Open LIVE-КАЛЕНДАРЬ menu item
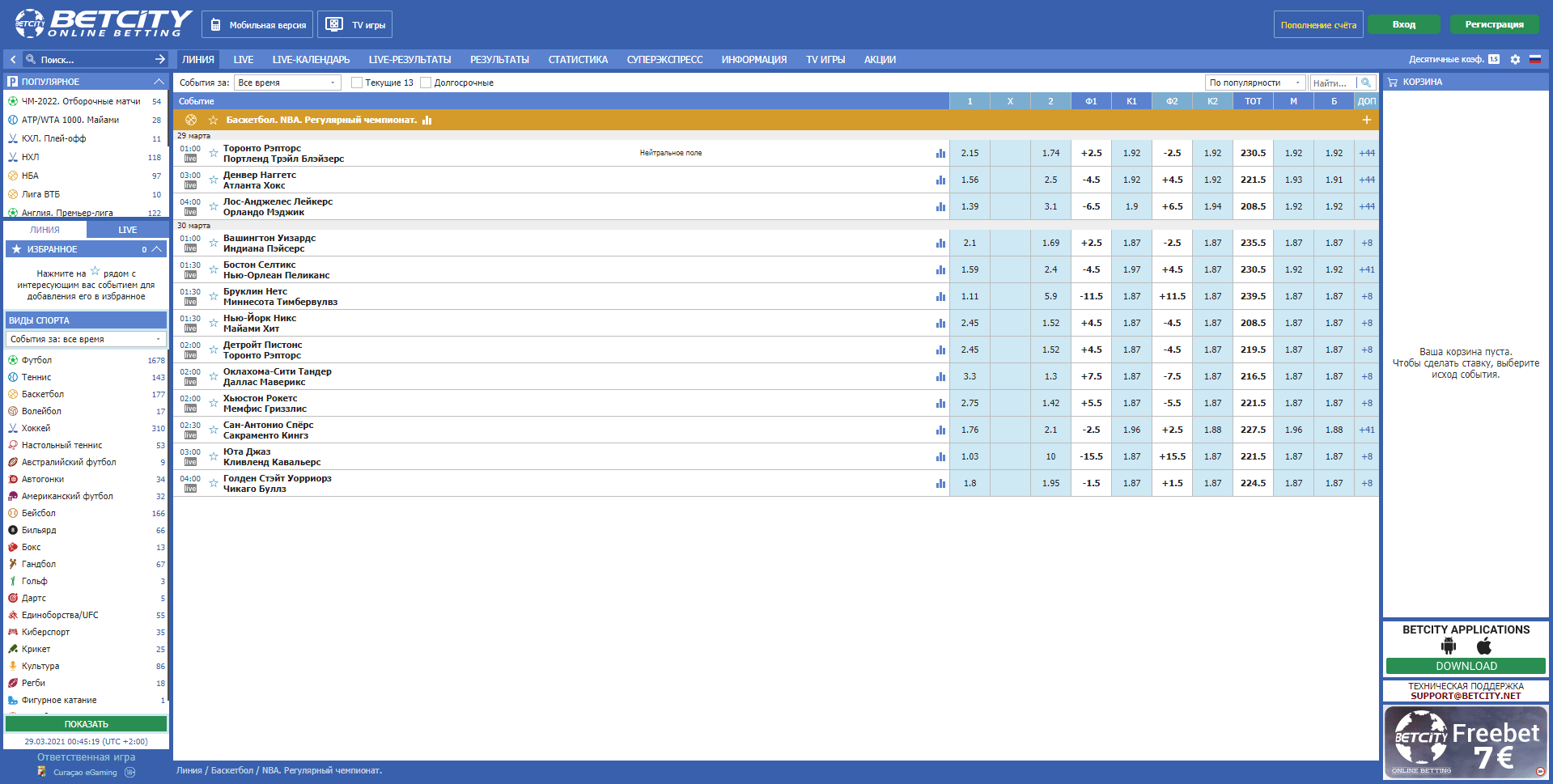Screen dimensions: 1553x784 point(311,59)
